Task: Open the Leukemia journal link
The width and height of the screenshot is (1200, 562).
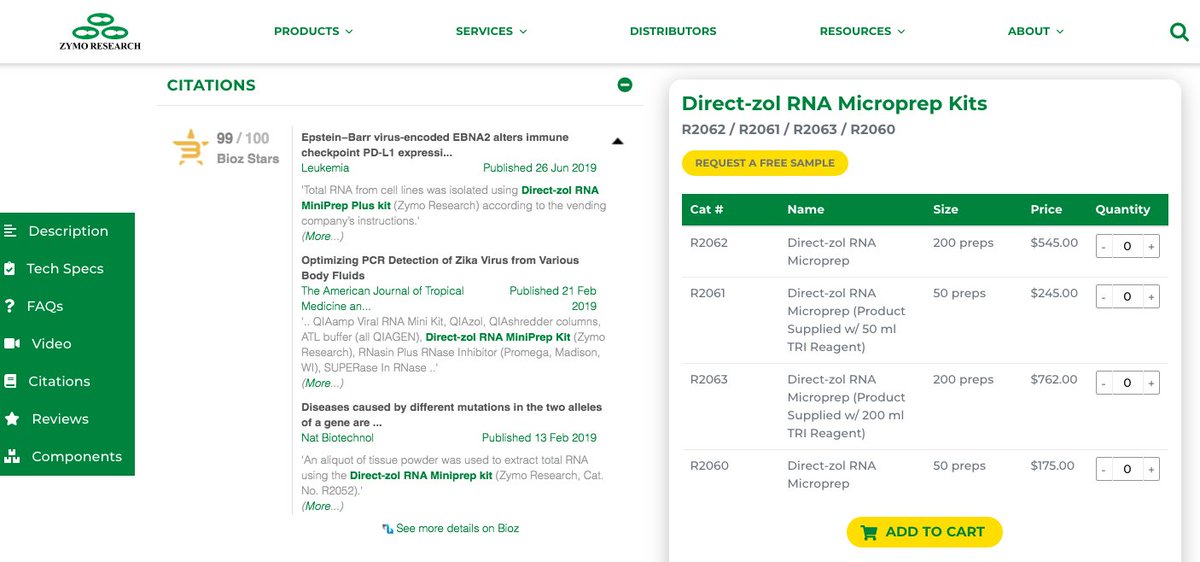Action: pyautogui.click(x=325, y=168)
